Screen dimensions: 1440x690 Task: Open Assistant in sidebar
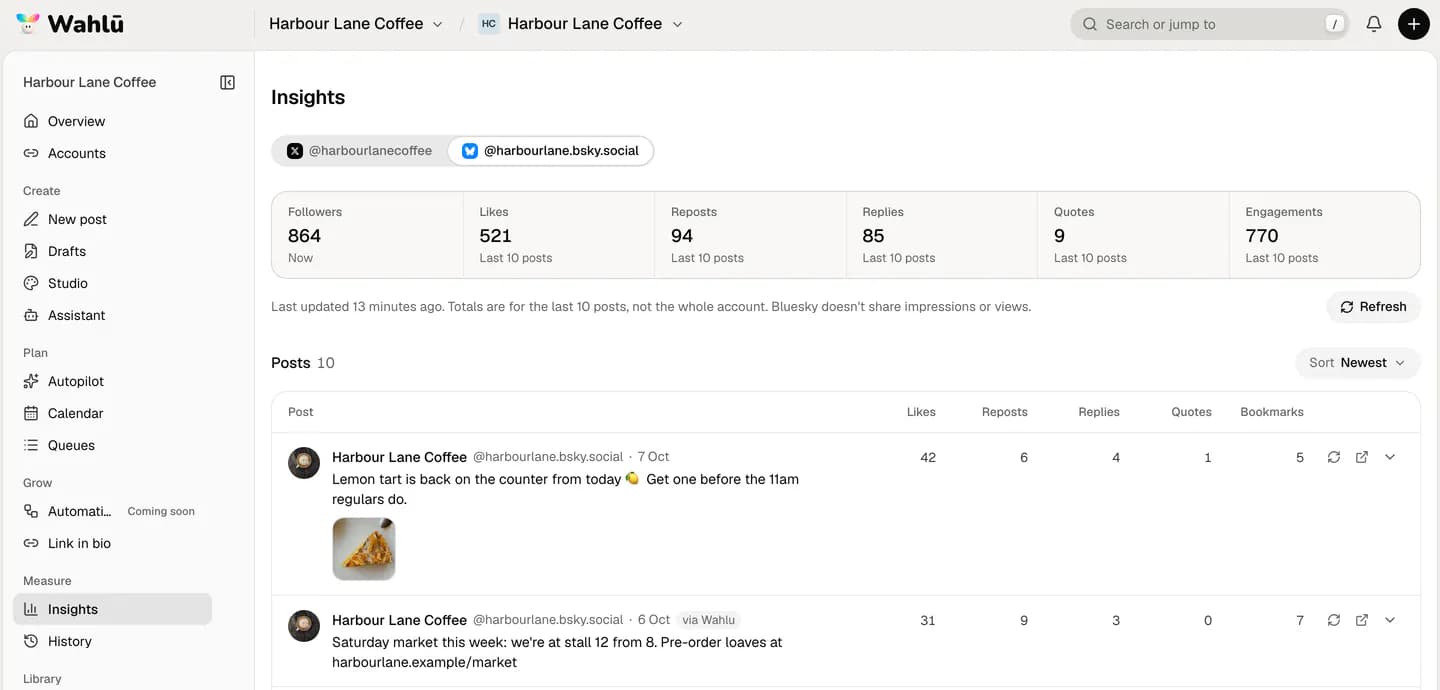coord(112,315)
